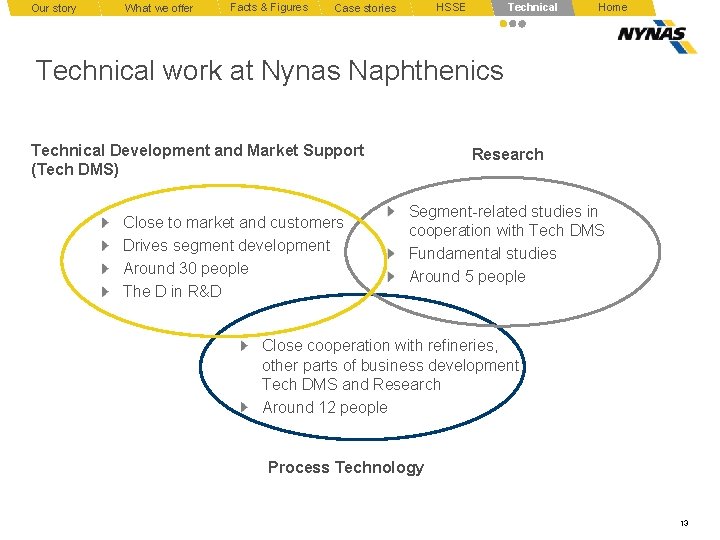The height and width of the screenshot is (540, 720).
Task: Click 'cooperation with Tech DMS' text line
Action: coord(506,231)
